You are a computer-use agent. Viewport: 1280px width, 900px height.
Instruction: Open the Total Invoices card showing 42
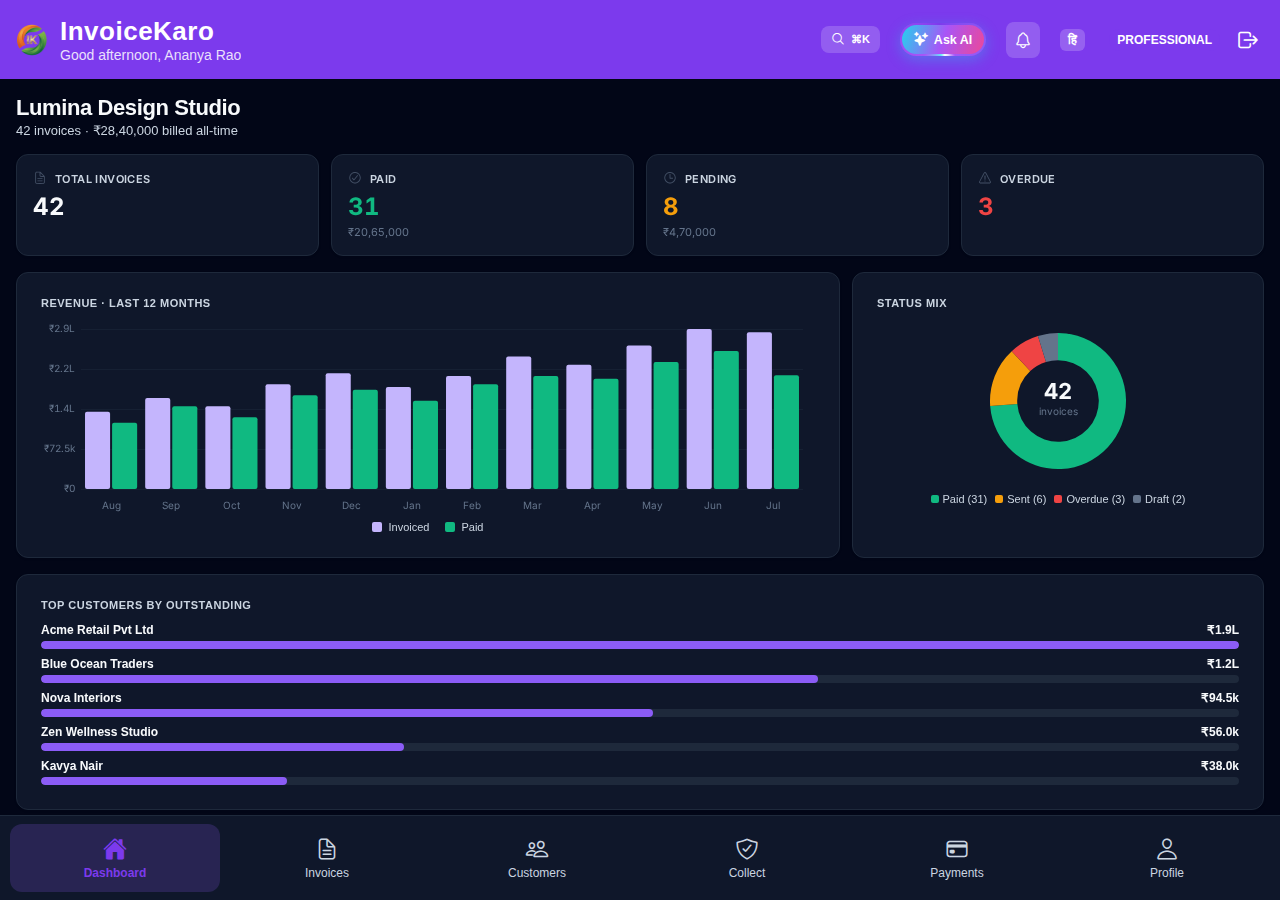167,205
